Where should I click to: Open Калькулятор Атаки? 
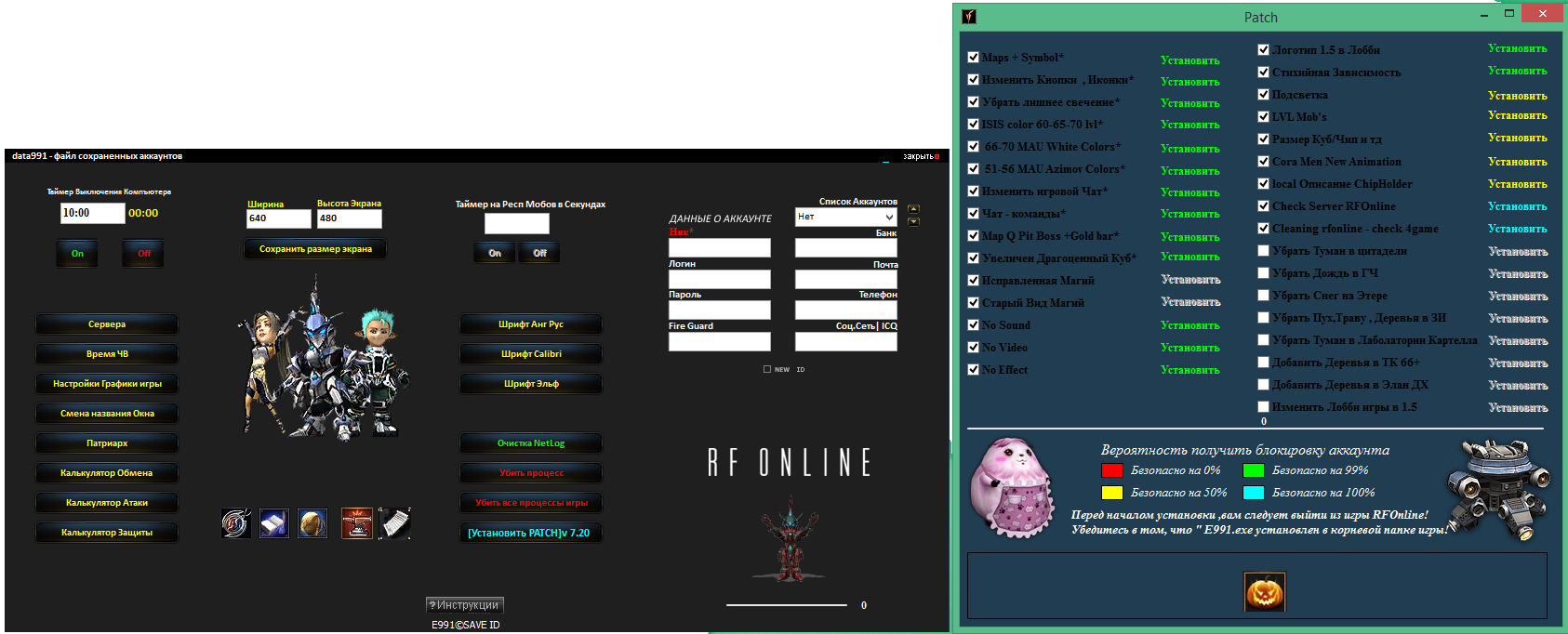pos(107,503)
